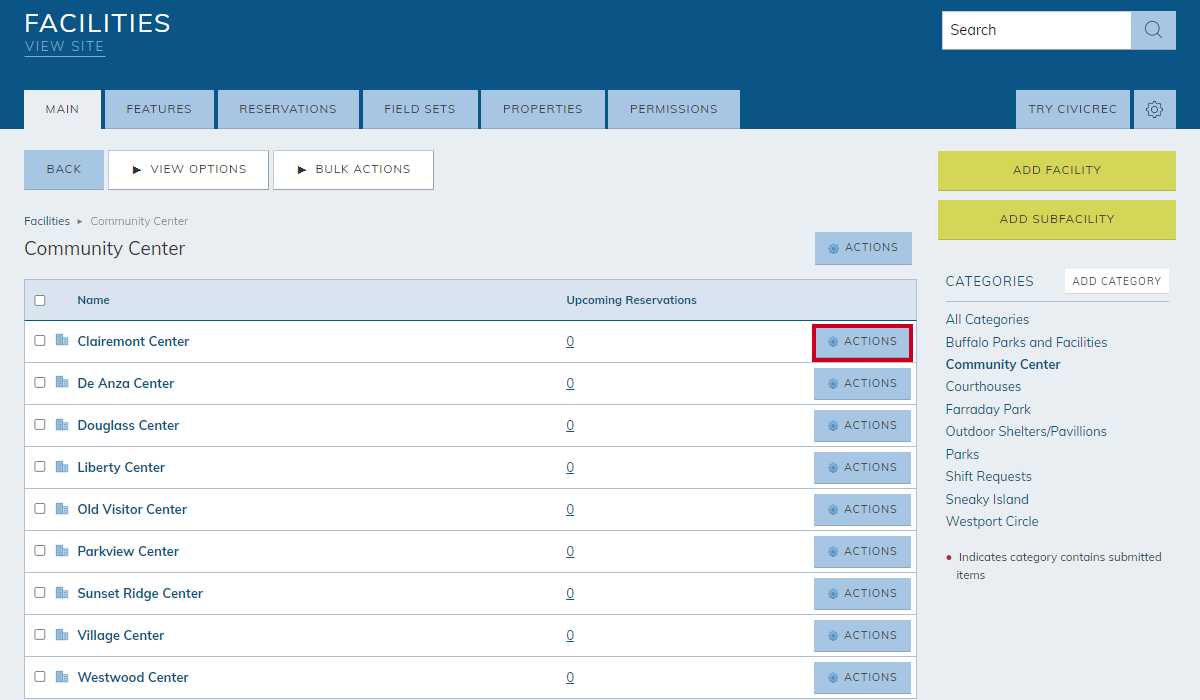The width and height of the screenshot is (1200, 700).
Task: Switch to the Main tab
Action: pyautogui.click(x=62, y=109)
